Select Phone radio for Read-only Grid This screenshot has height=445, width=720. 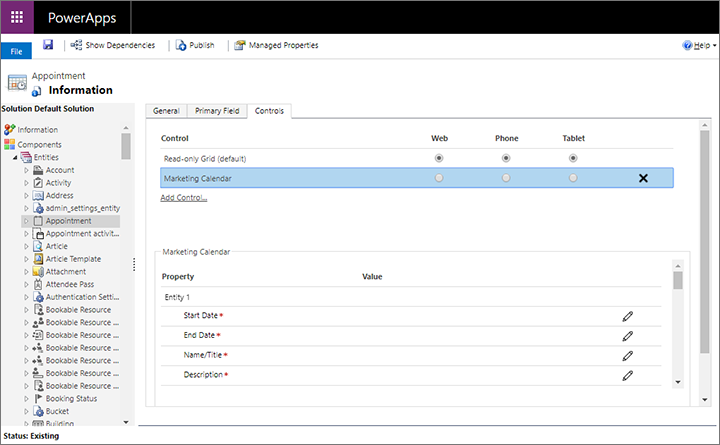point(506,158)
